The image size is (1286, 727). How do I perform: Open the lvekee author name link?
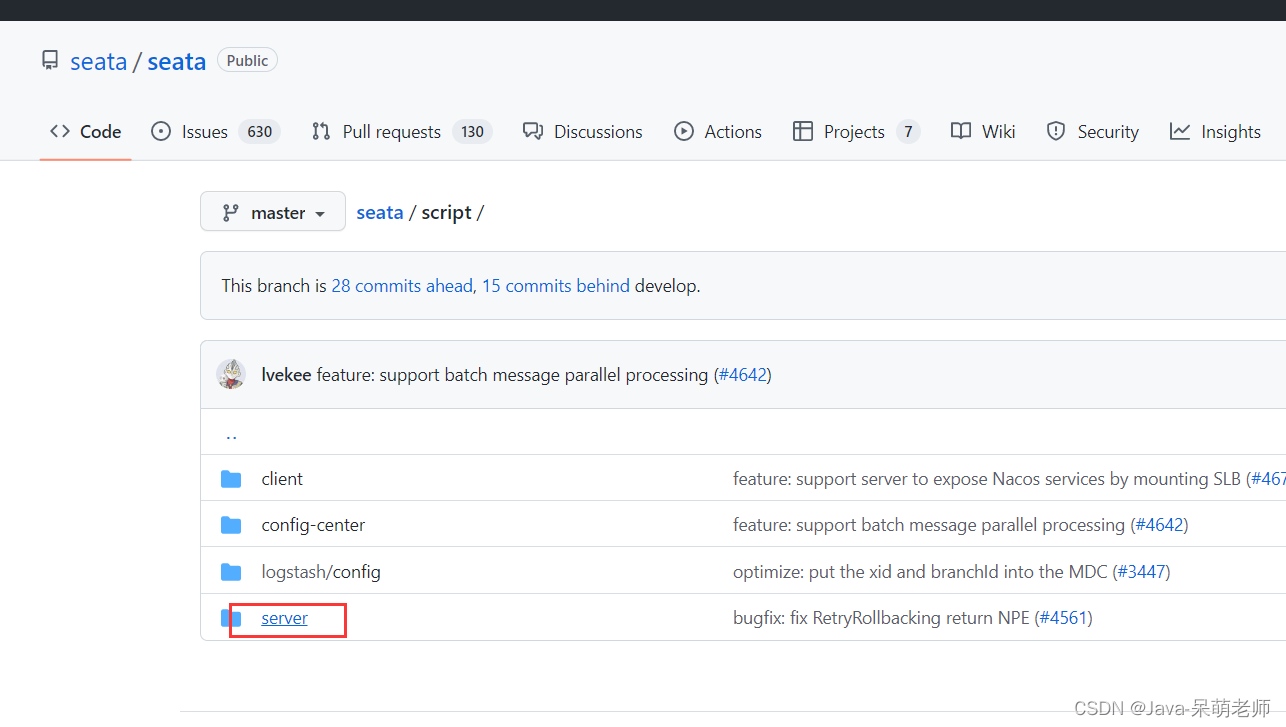pyautogui.click(x=286, y=374)
